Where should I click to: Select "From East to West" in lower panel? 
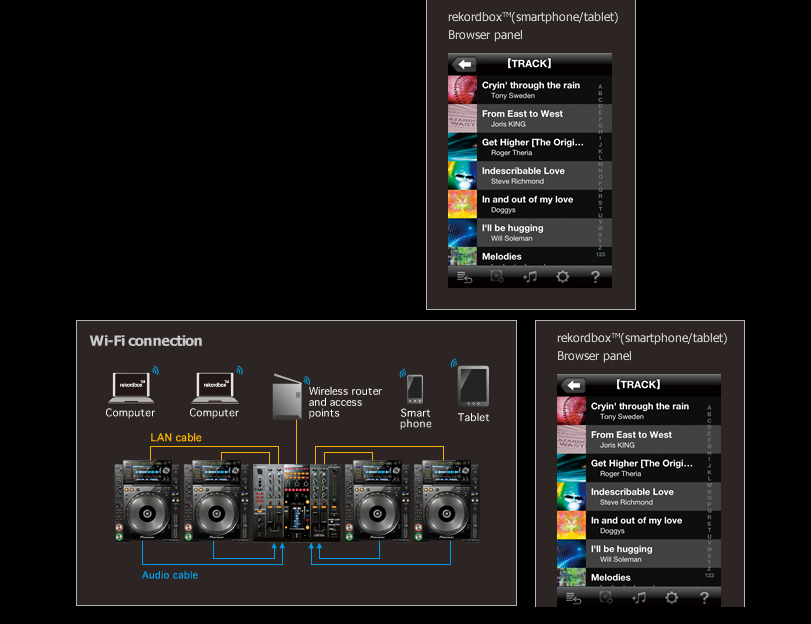(x=639, y=439)
